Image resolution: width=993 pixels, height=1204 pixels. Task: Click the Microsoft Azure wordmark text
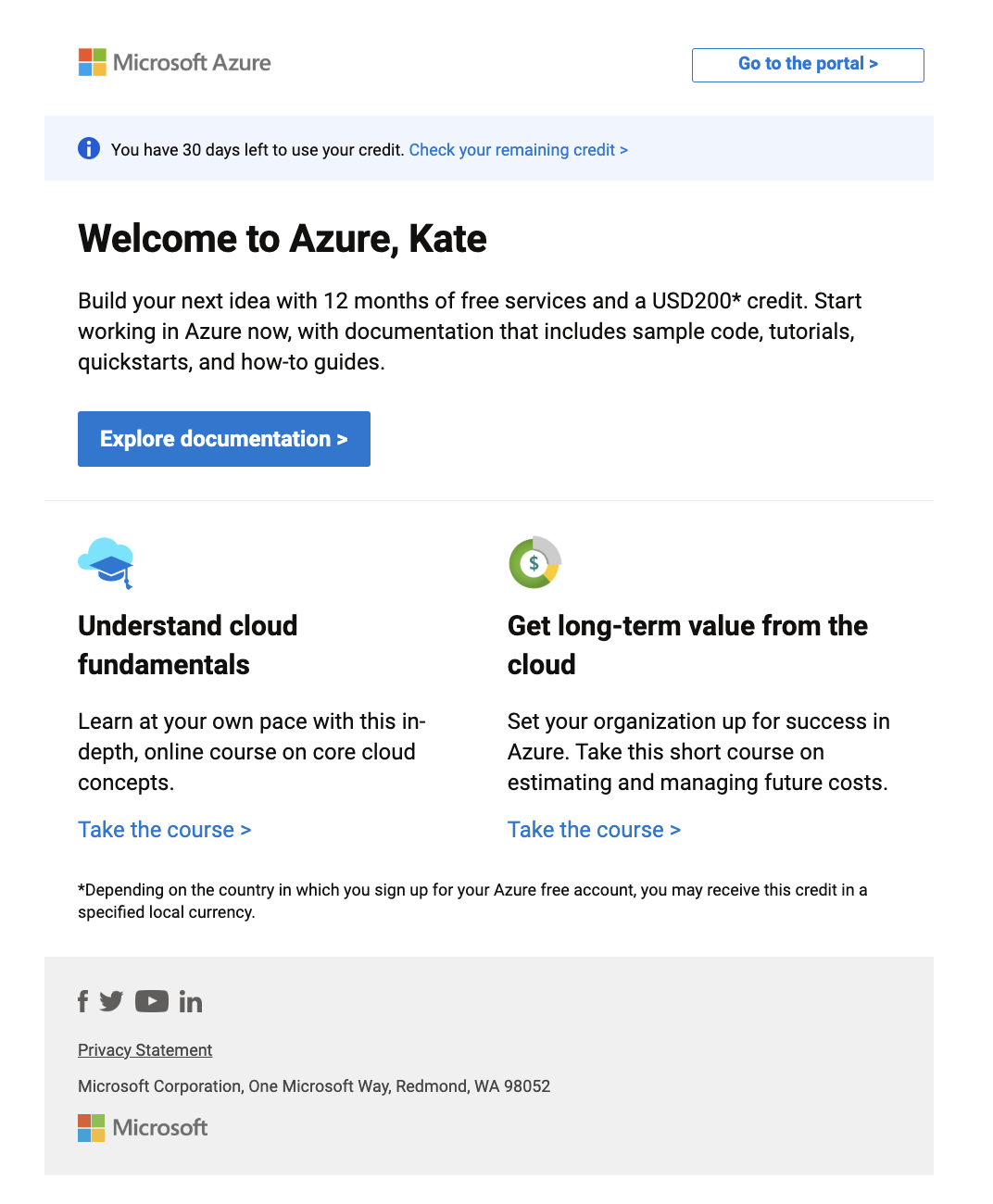click(192, 61)
